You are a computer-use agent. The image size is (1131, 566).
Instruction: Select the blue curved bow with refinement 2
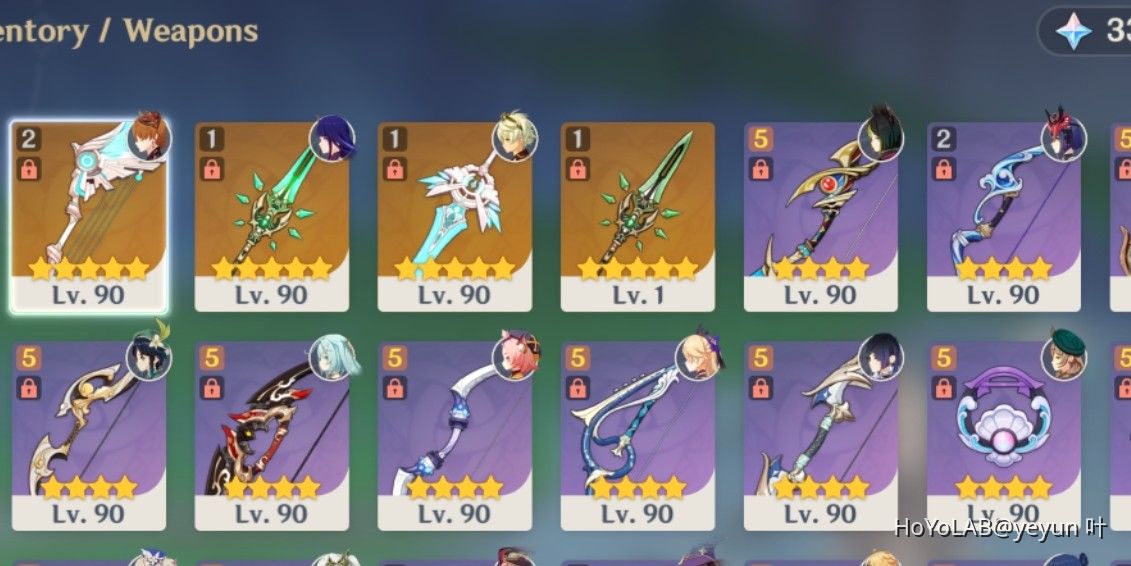pyautogui.click(x=1003, y=216)
